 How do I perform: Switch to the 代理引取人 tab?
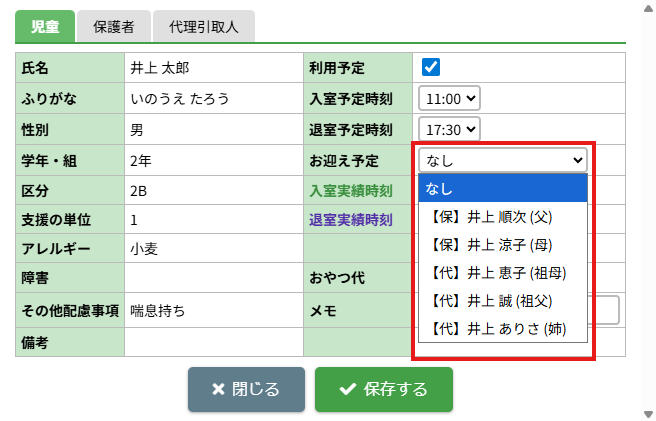tap(205, 27)
